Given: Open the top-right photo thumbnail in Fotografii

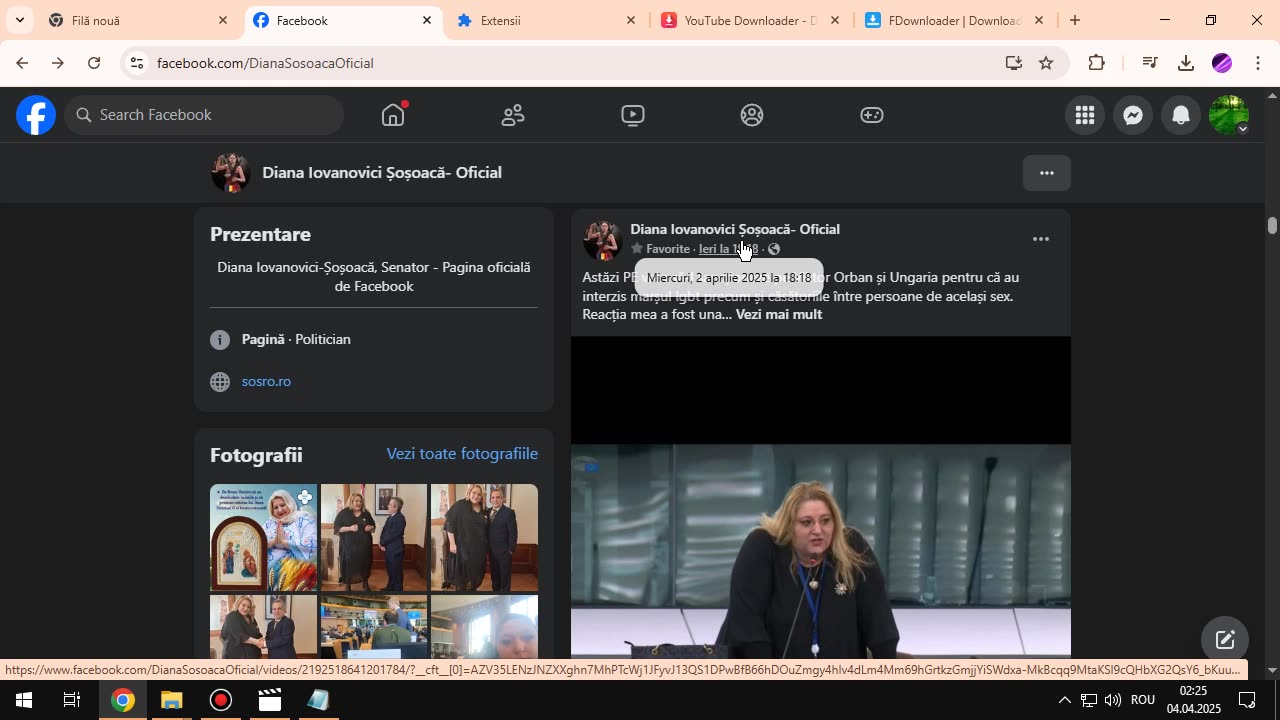Looking at the screenshot, I should [x=484, y=538].
